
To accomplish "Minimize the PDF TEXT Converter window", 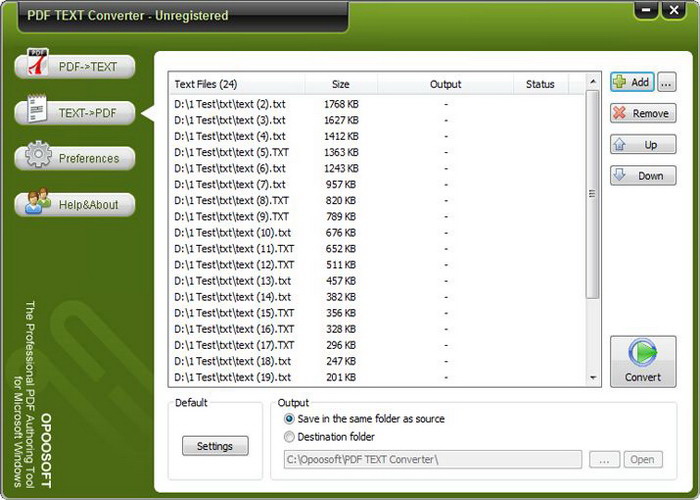I will pos(646,10).
